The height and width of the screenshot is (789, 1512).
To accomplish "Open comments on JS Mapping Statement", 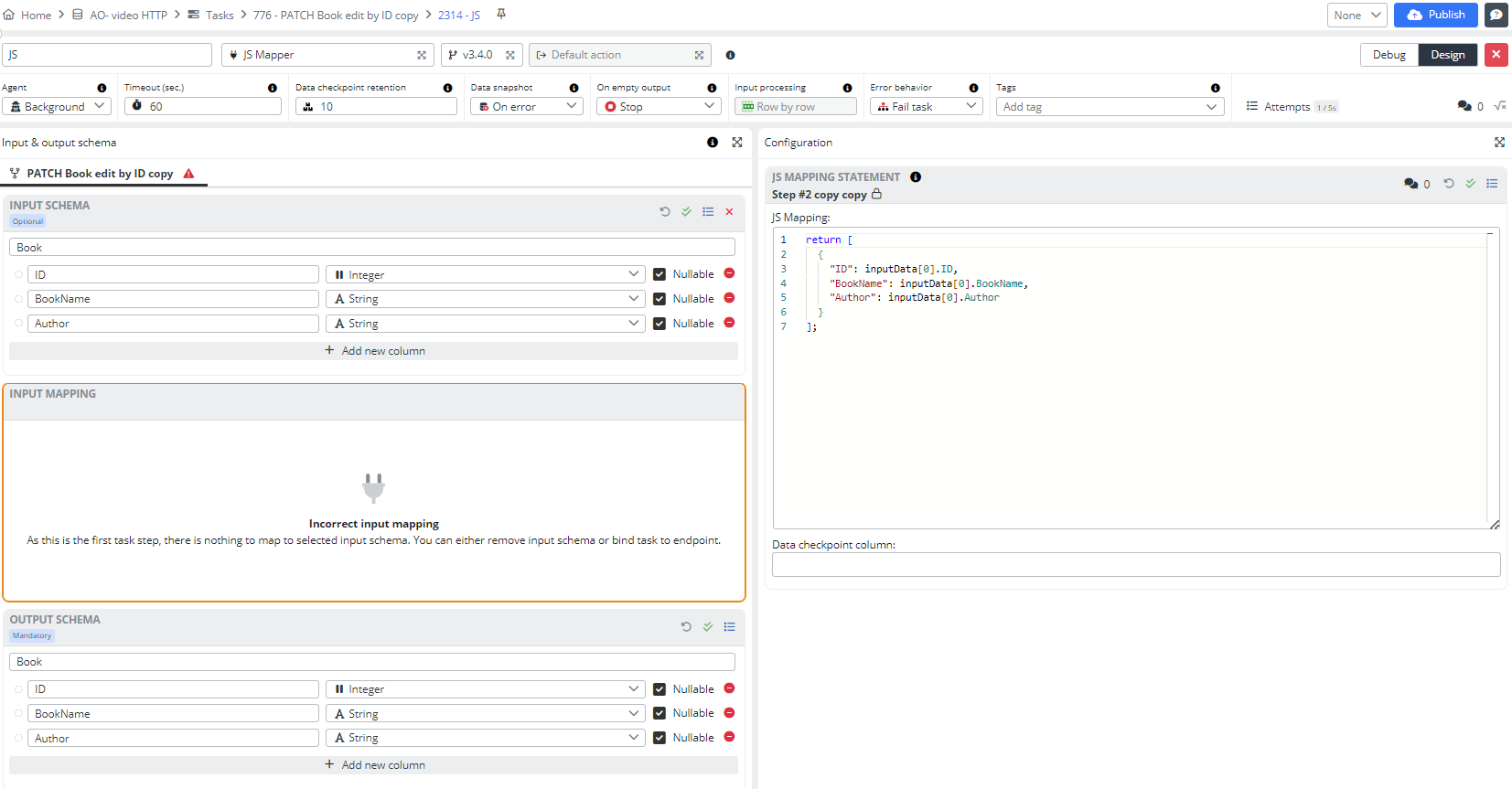I will click(1411, 184).
